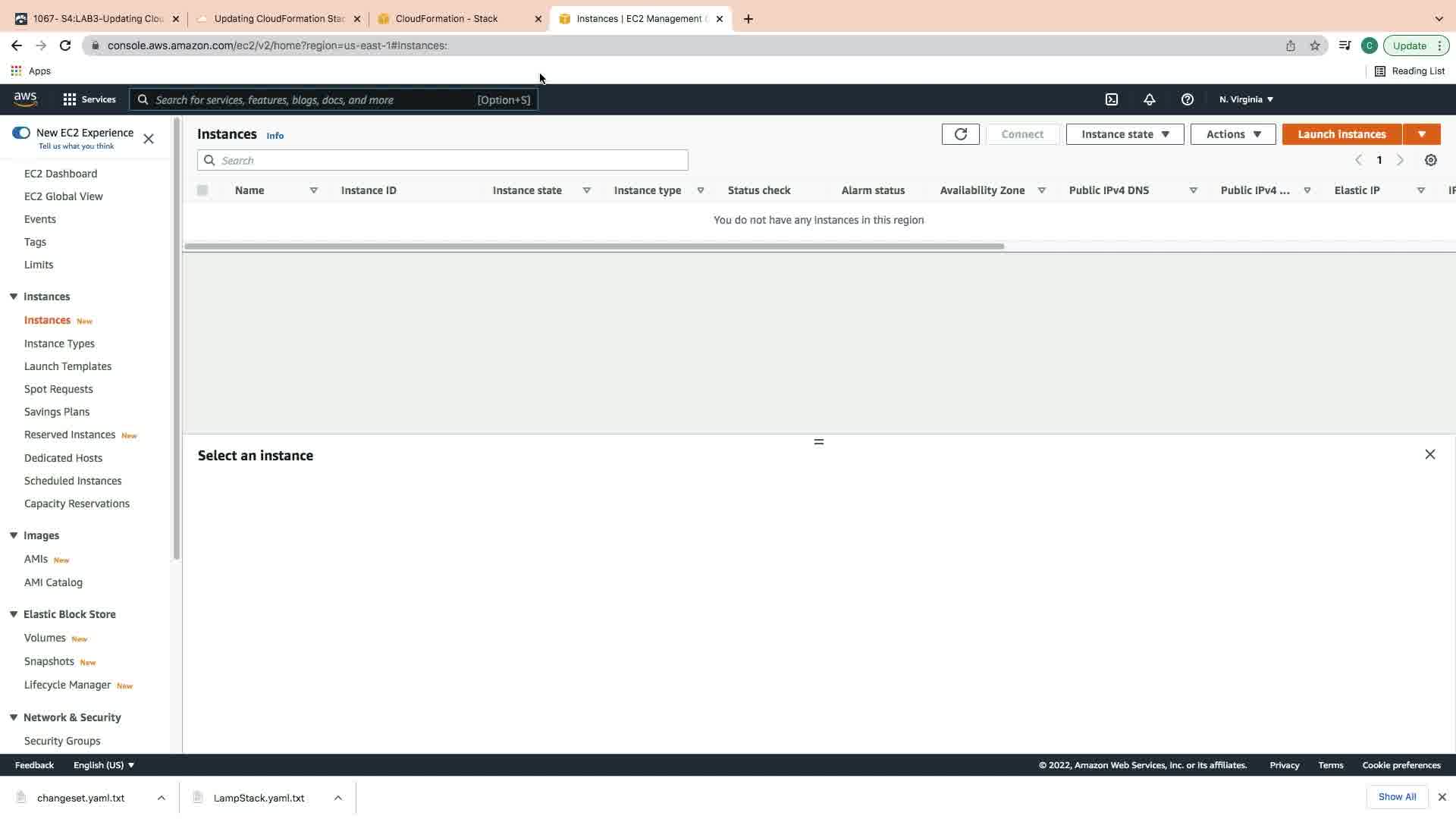Refresh the instances list
Screen dimensions: 1456x819
[960, 134]
